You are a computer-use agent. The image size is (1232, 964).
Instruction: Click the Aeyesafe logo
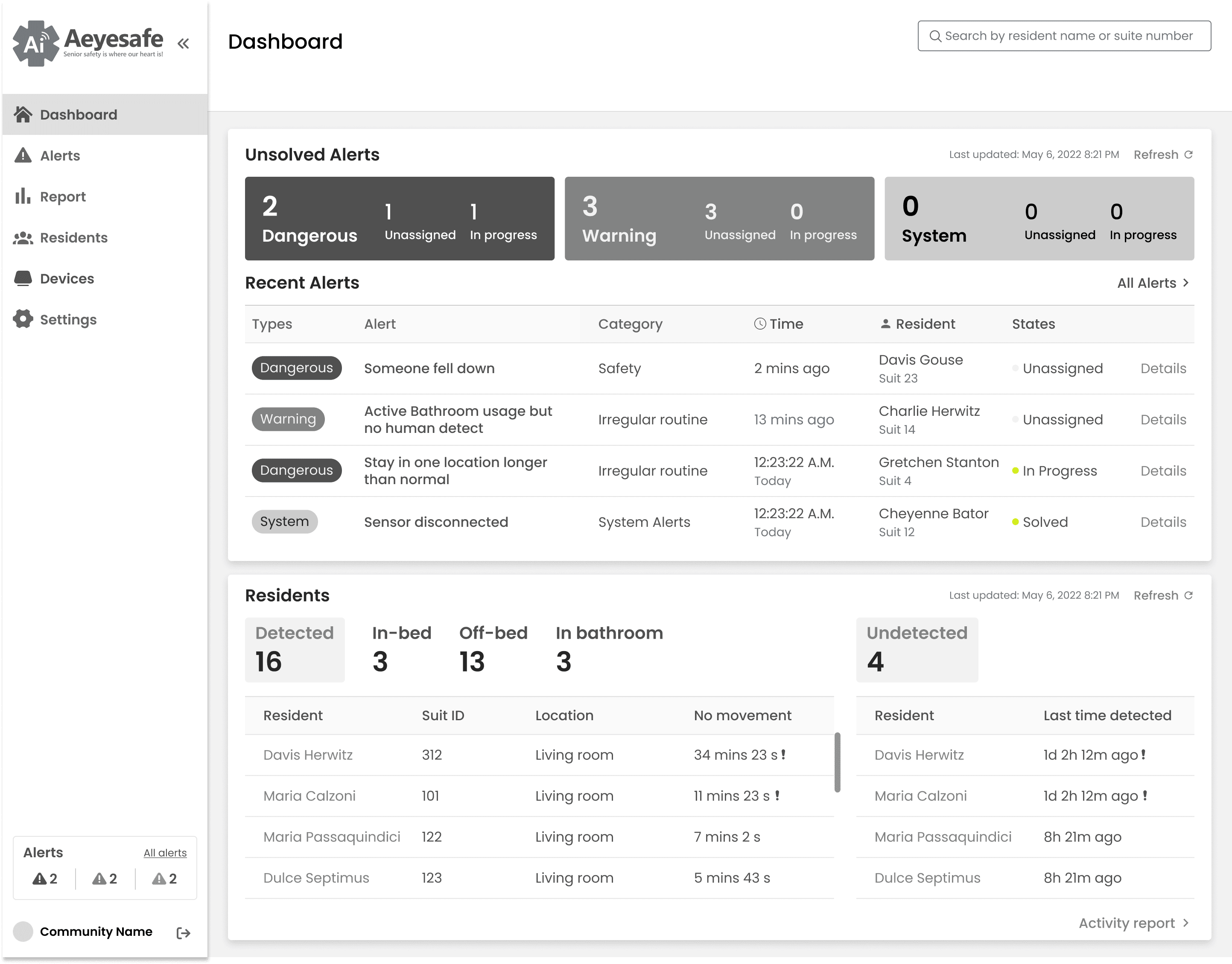tap(88, 43)
